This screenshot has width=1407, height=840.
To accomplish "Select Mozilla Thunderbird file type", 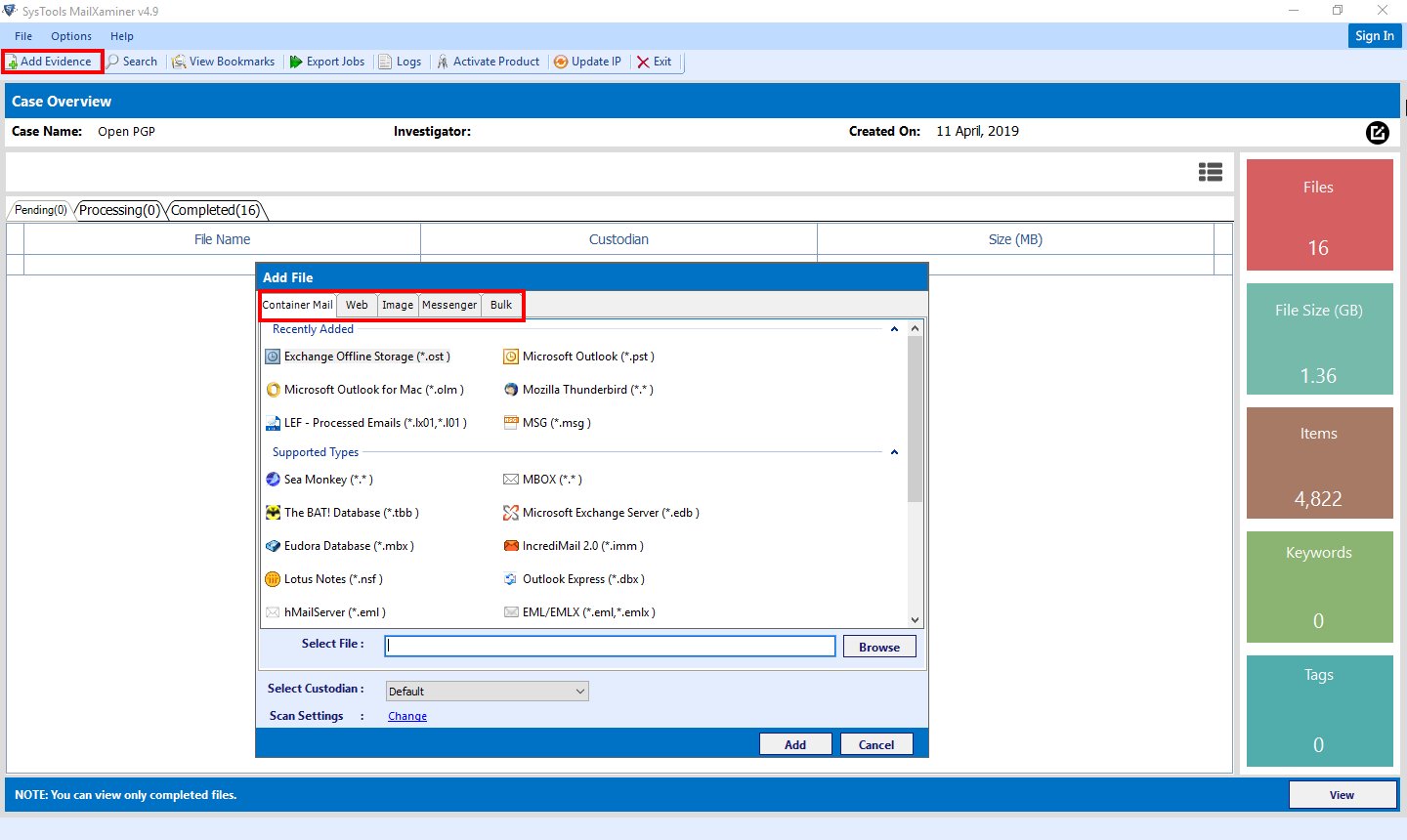I will click(578, 390).
